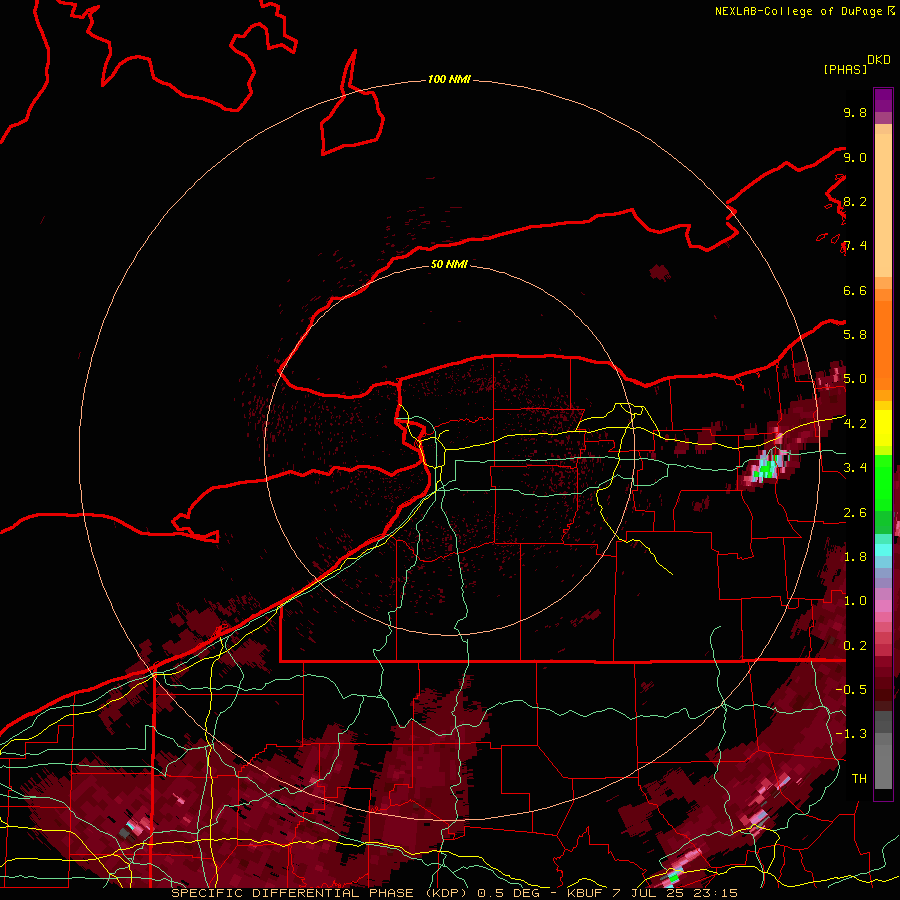Pick the cyan color bar segment
The image size is (900, 900).
pos(883,549)
